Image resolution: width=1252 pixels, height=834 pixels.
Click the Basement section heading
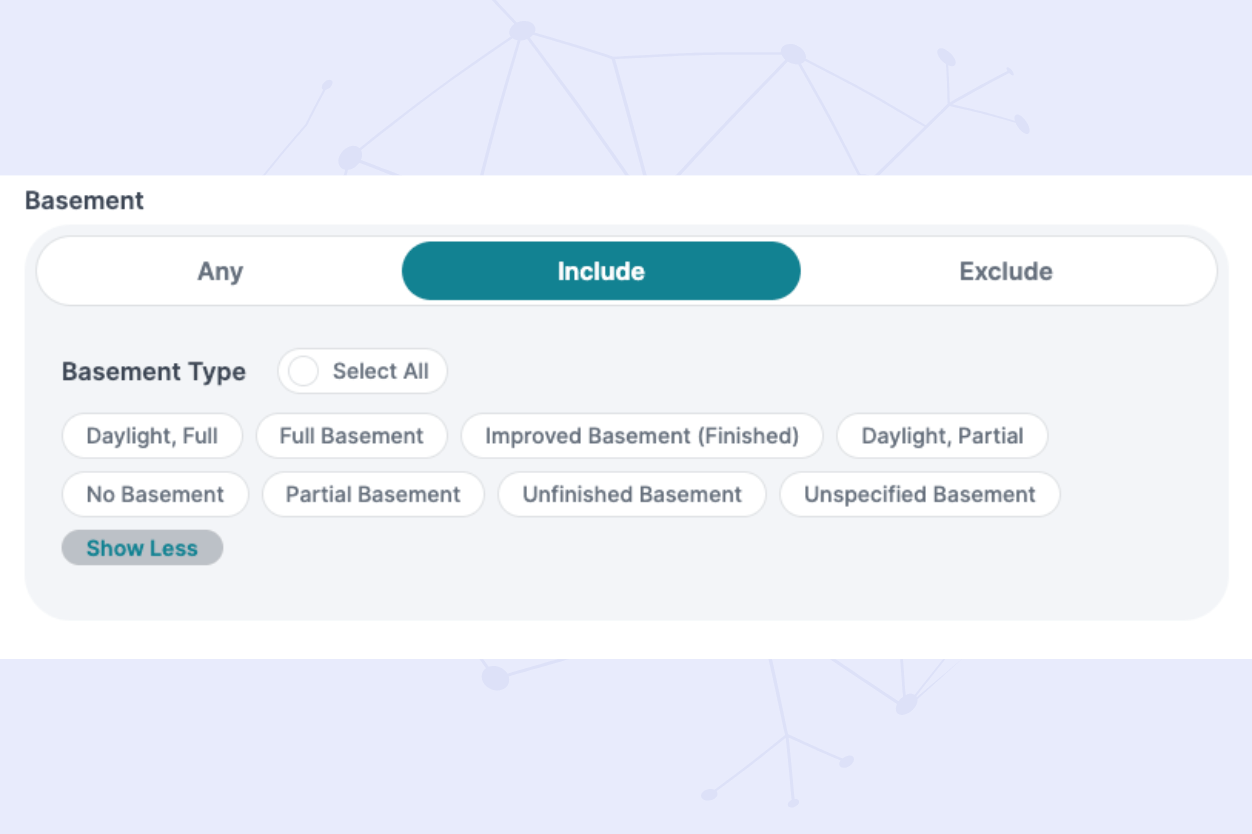84,200
